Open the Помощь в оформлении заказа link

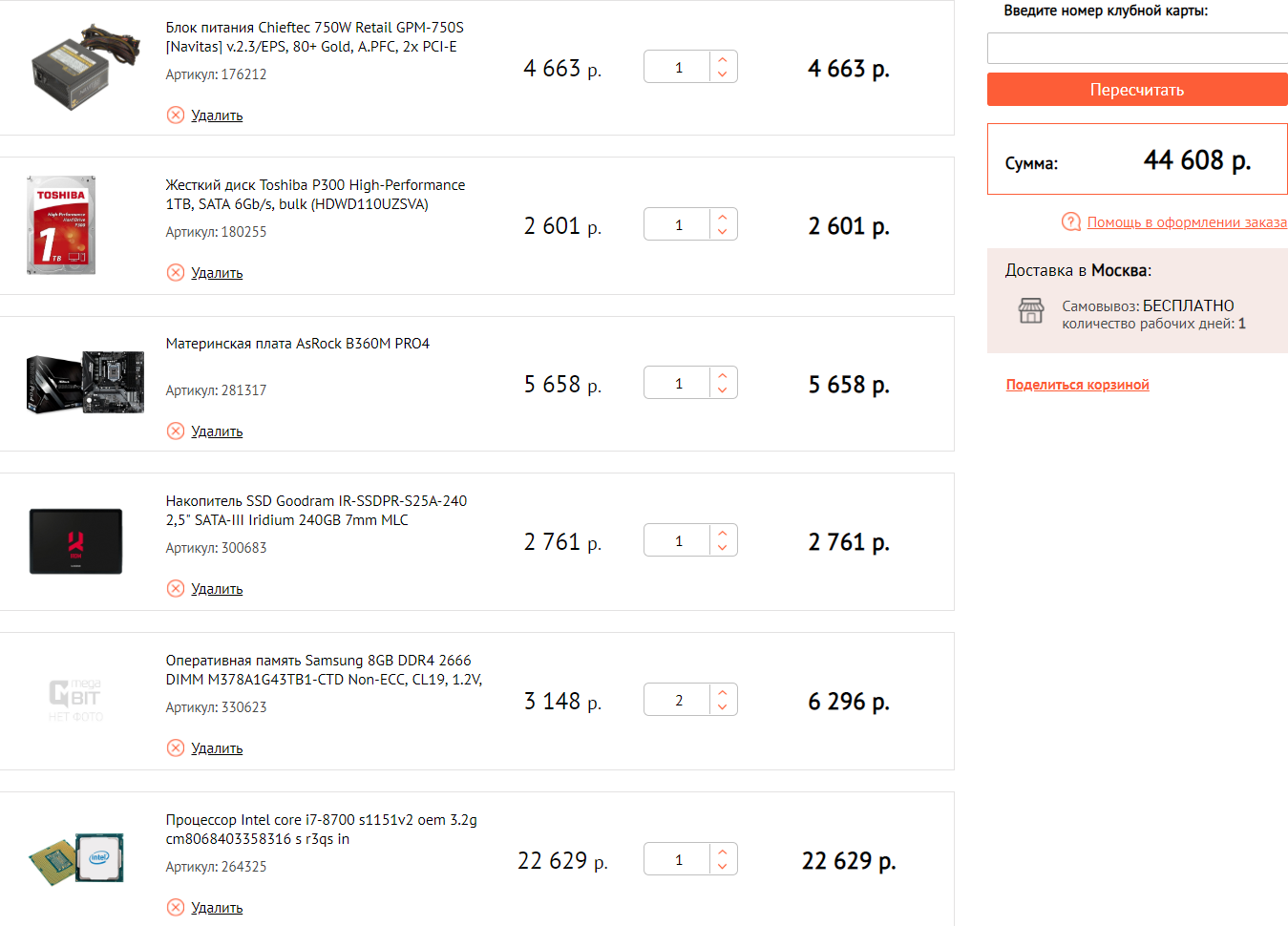click(x=1187, y=222)
